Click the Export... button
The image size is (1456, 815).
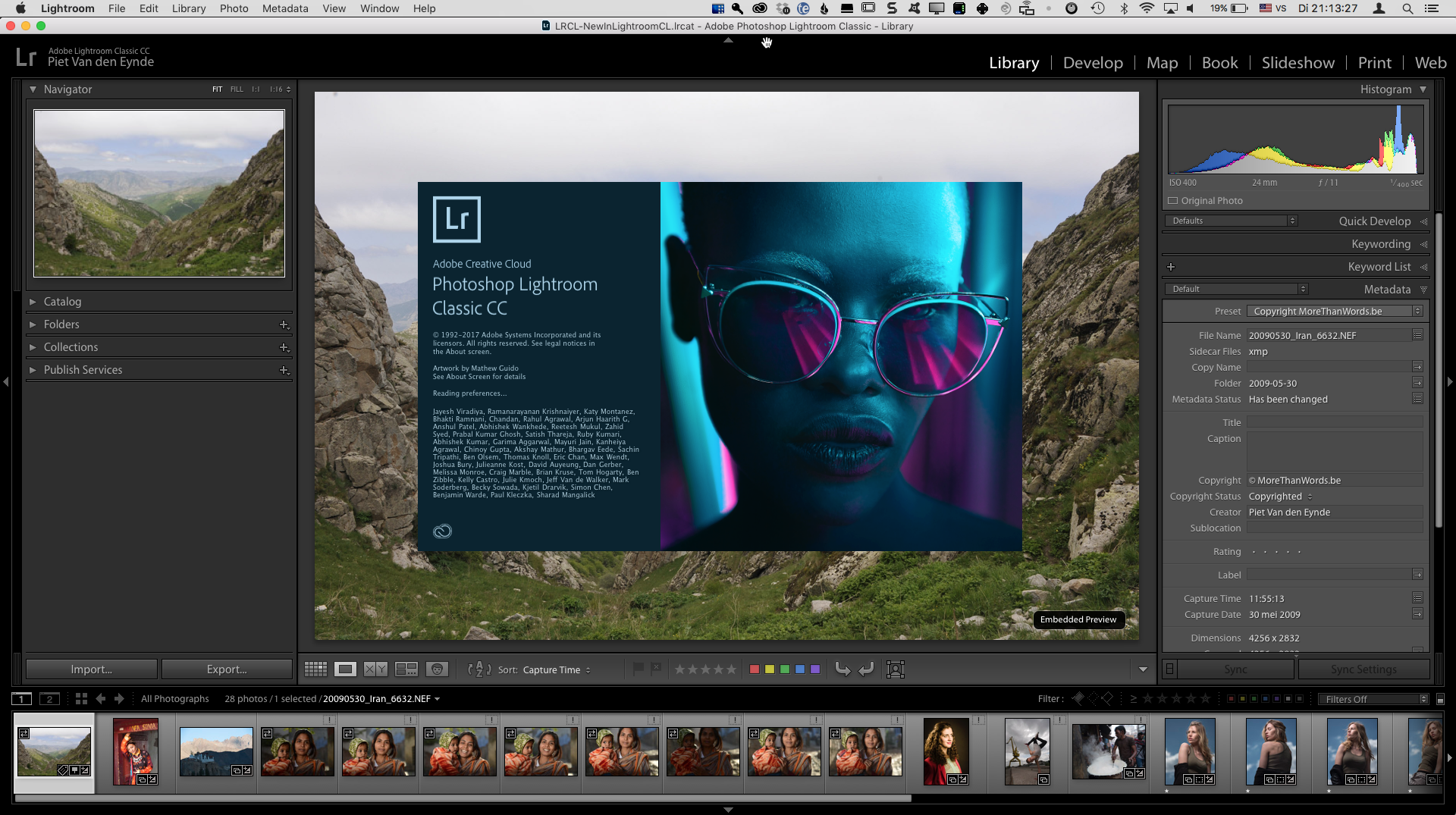(x=227, y=669)
